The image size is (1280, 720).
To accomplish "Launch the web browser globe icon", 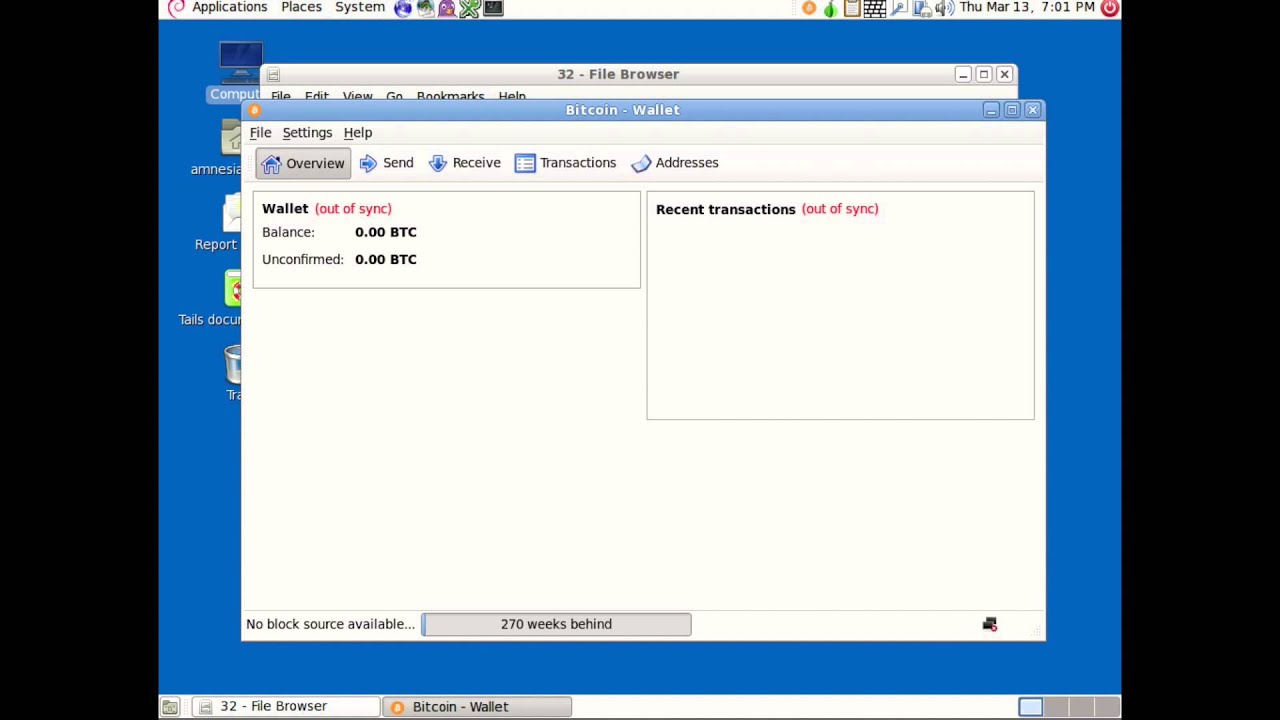I will 403,8.
